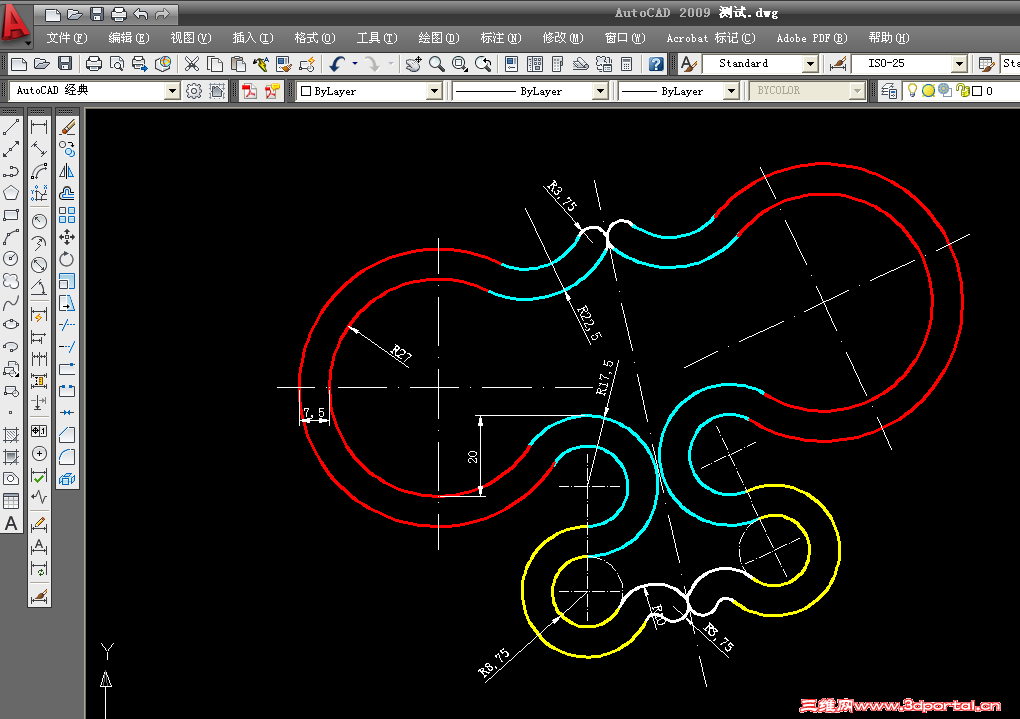
Task: Click layer 0 color square swatch
Action: click(x=976, y=91)
